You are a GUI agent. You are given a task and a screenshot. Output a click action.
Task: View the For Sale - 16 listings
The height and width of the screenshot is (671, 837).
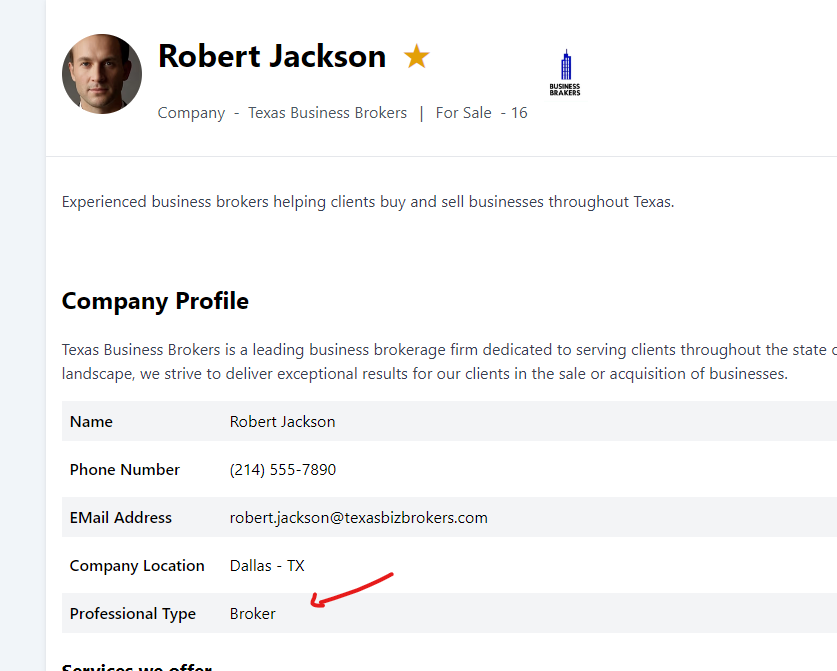tap(481, 113)
